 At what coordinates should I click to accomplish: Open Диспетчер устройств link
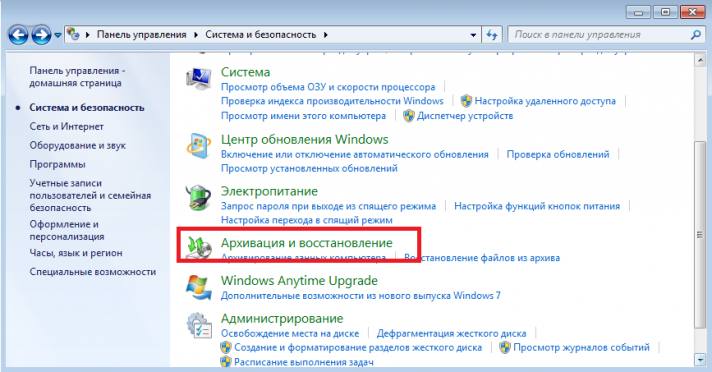(465, 116)
